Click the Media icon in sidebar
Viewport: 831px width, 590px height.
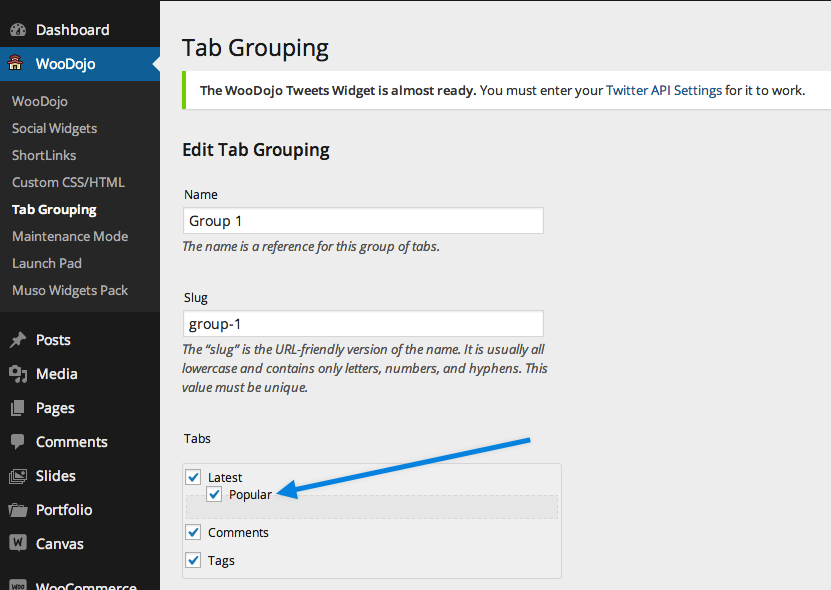pos(18,374)
